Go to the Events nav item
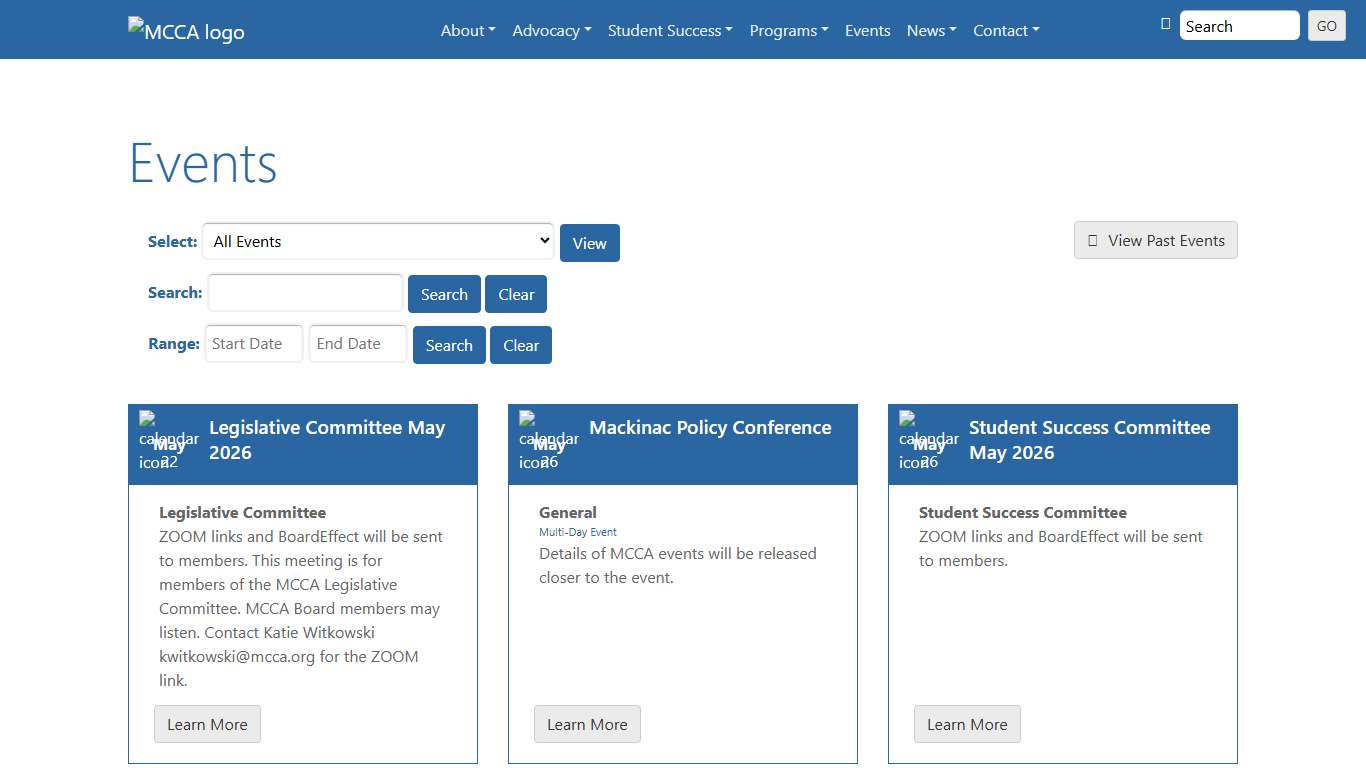This screenshot has width=1366, height=768. [x=867, y=30]
